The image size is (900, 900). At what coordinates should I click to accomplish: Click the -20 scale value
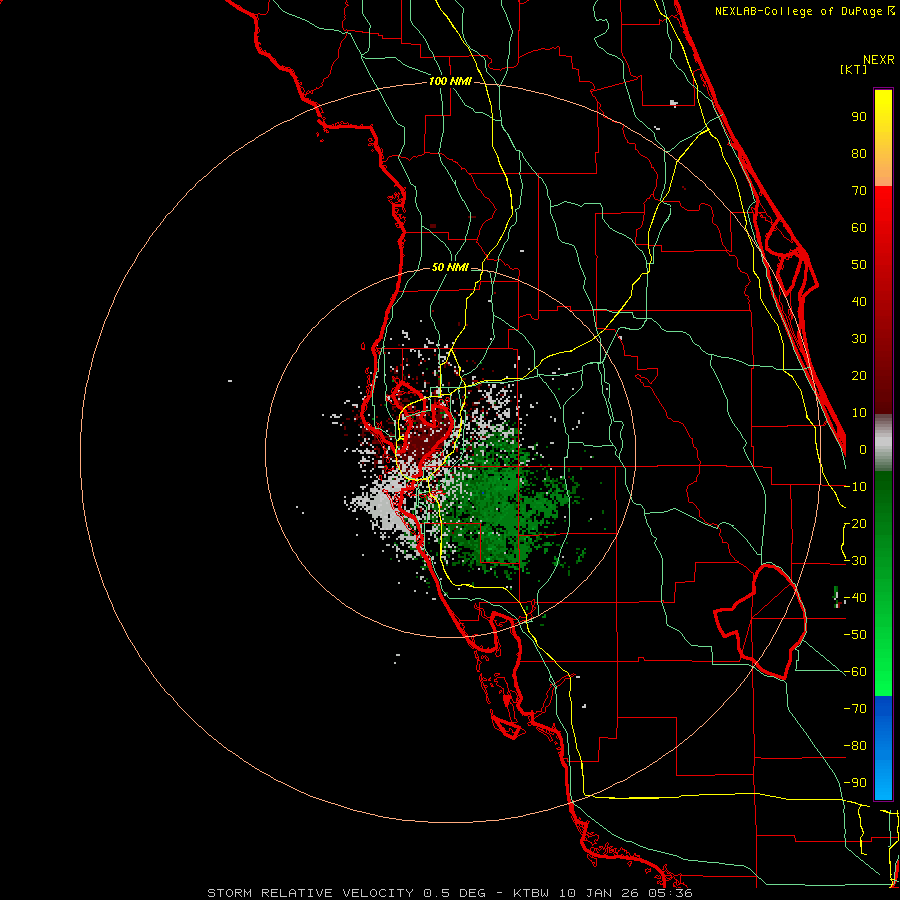pyautogui.click(x=855, y=524)
